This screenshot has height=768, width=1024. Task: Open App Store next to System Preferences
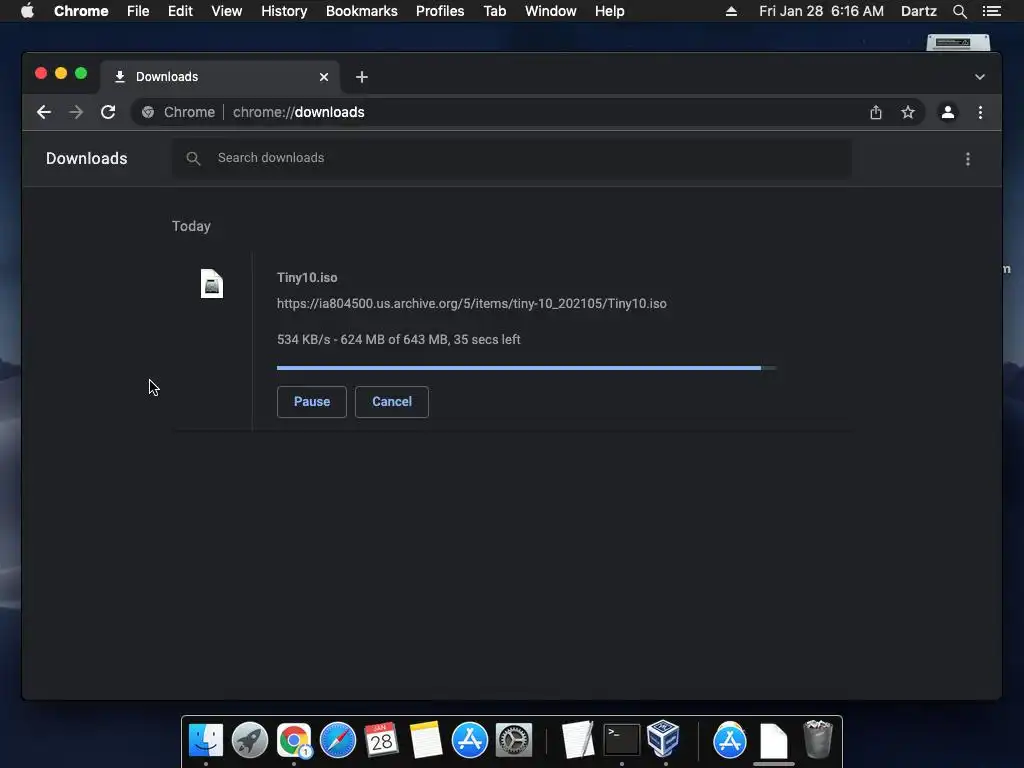point(470,740)
